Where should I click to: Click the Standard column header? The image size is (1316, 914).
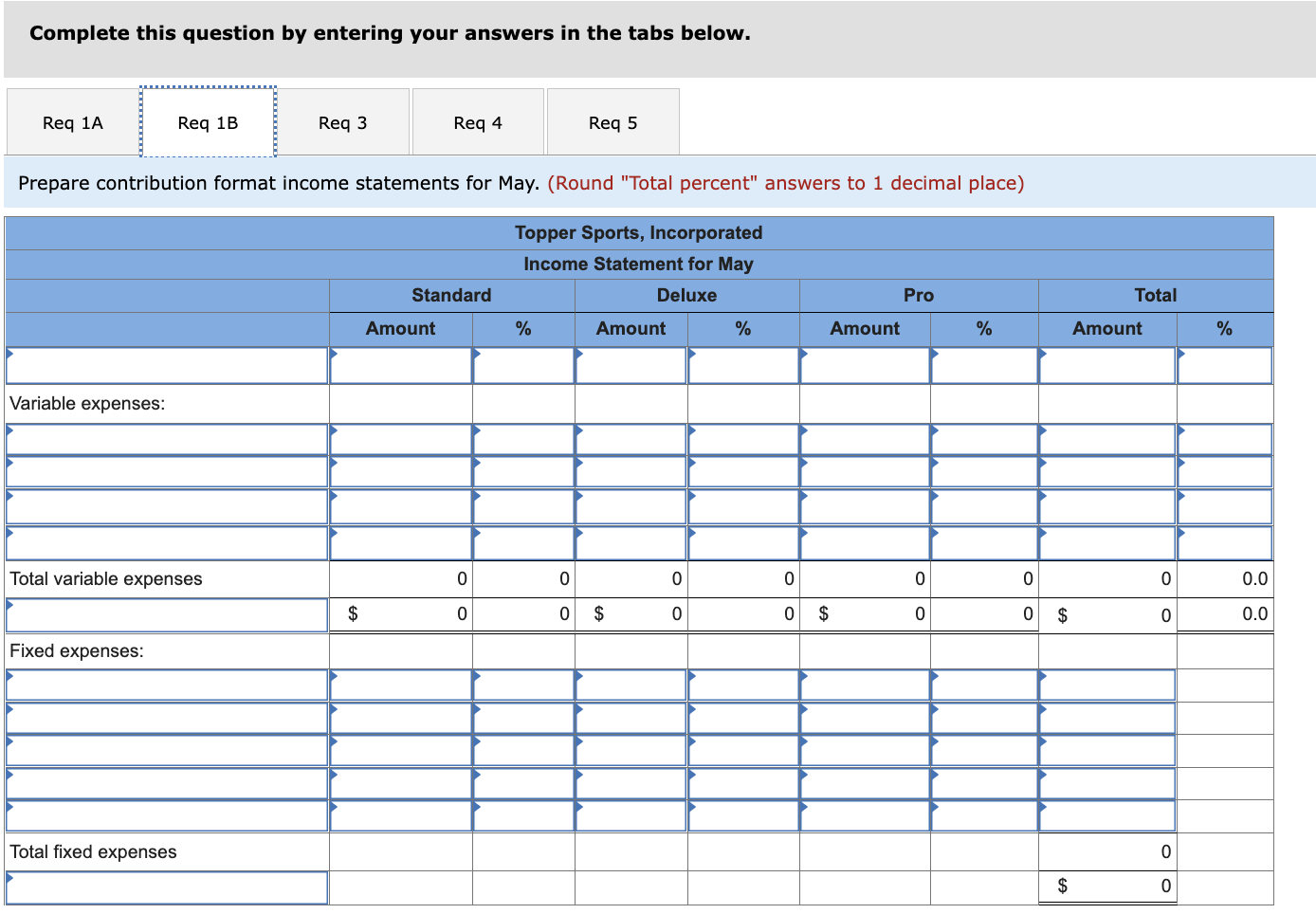[x=451, y=295]
